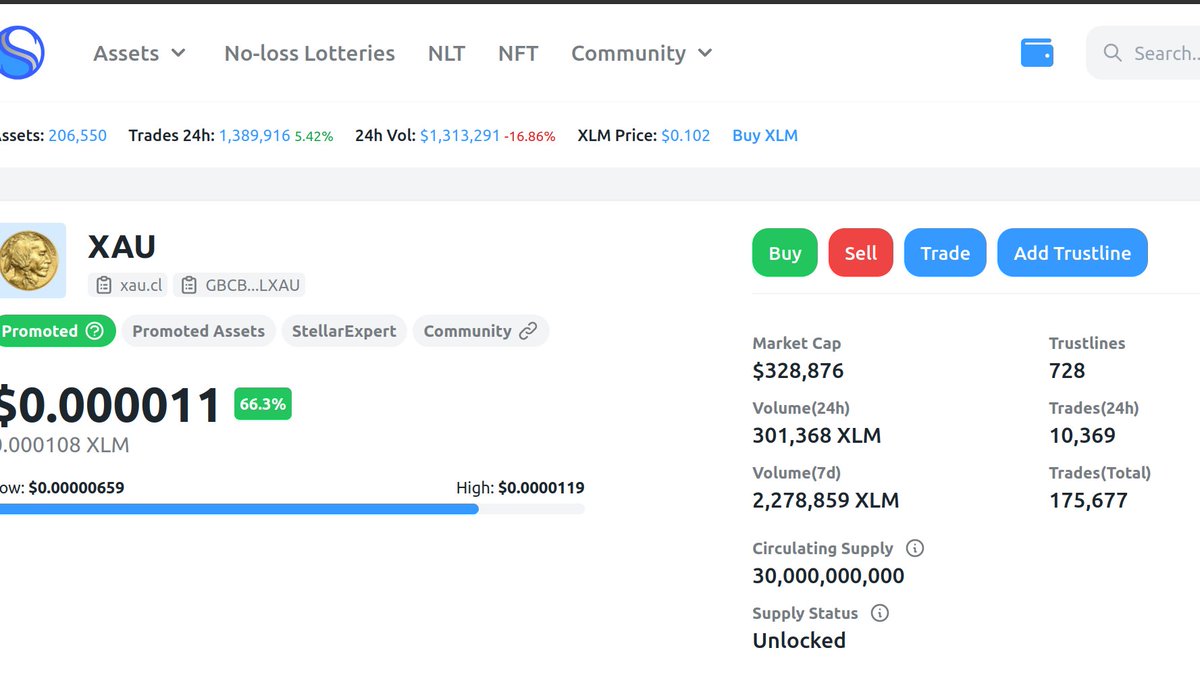This screenshot has width=1200, height=675.
Task: Open the NLT menu item
Action: coord(446,53)
